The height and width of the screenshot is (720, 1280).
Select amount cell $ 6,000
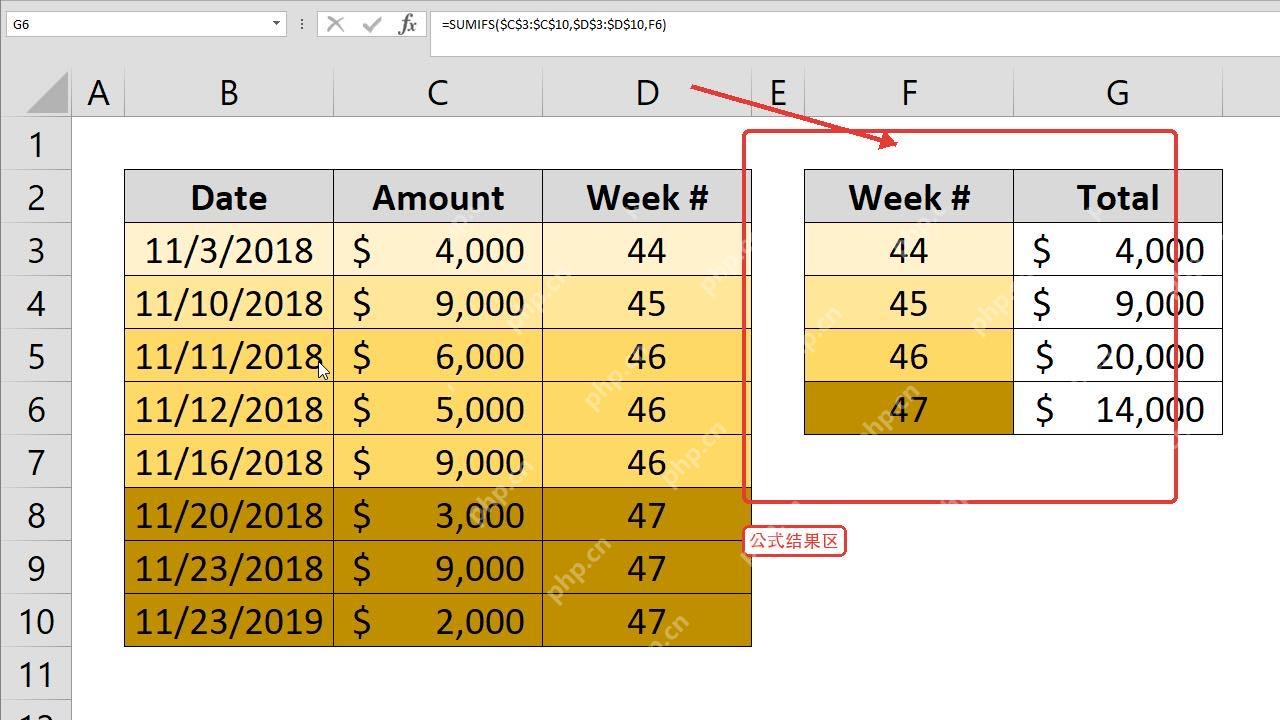[x=438, y=356]
